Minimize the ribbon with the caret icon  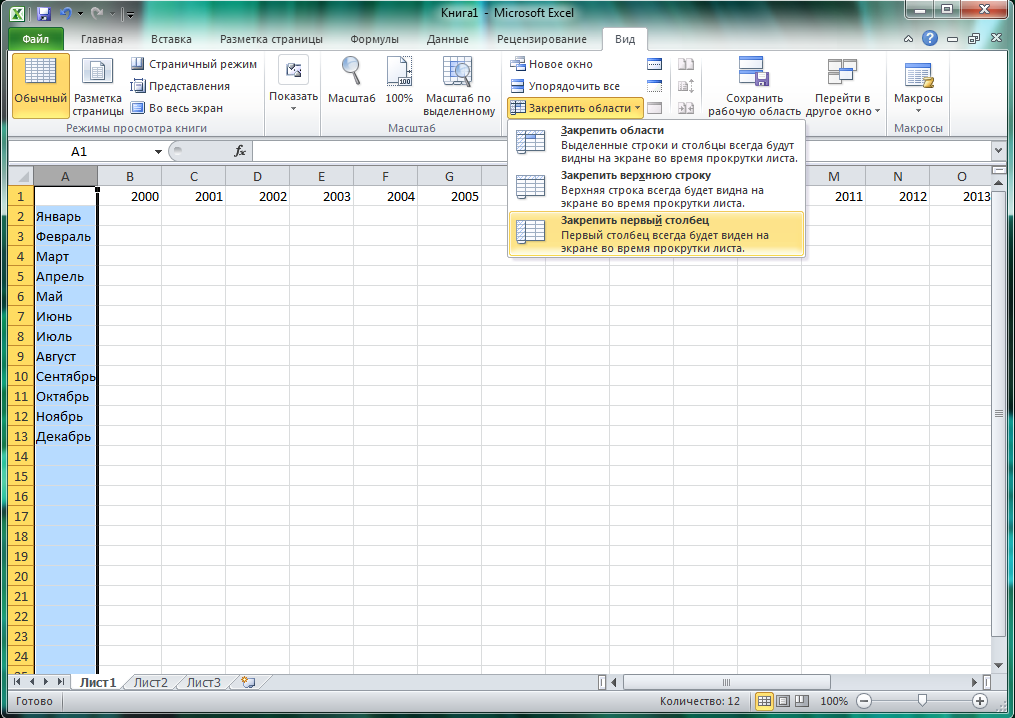(x=909, y=39)
